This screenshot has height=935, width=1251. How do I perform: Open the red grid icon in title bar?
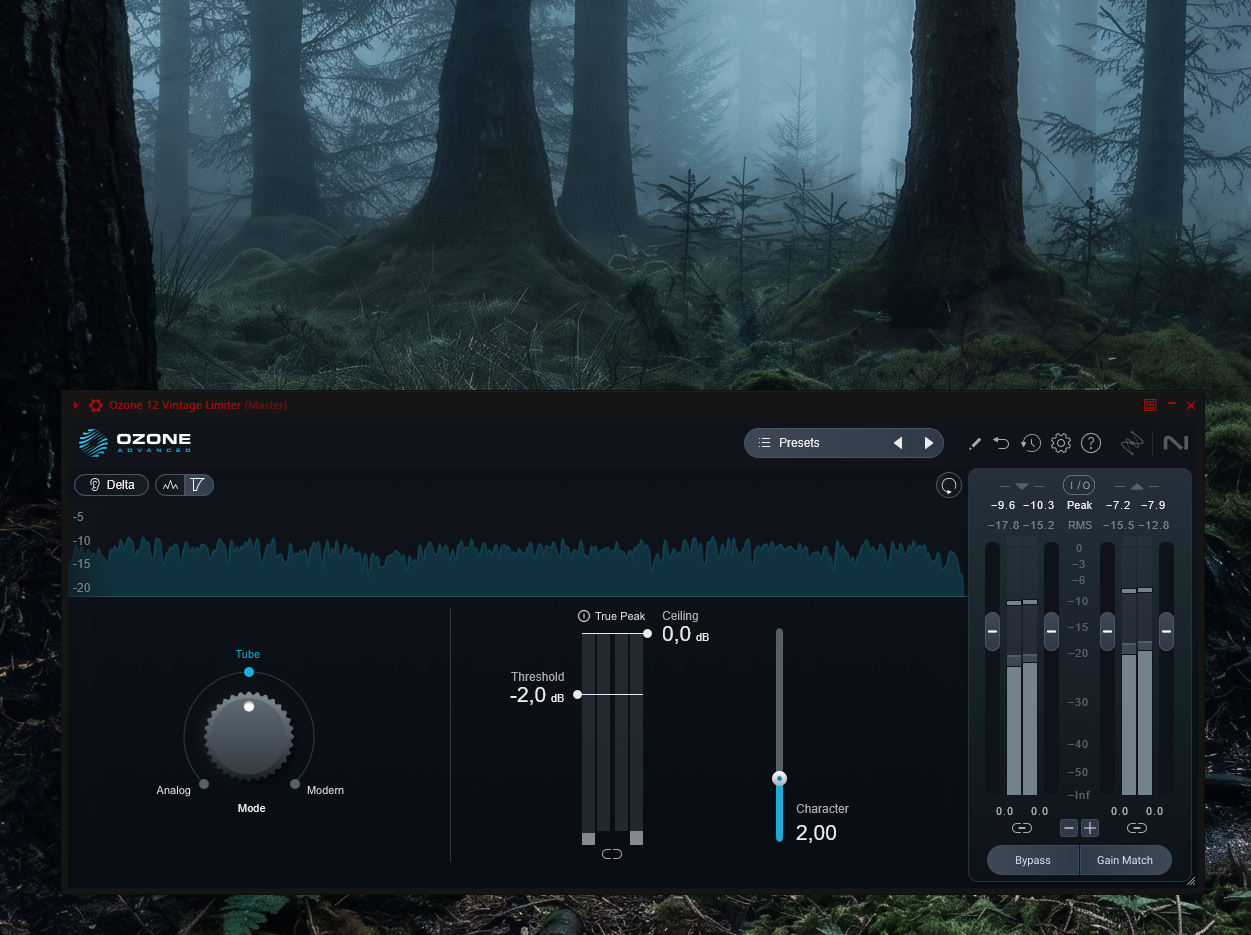point(1150,405)
